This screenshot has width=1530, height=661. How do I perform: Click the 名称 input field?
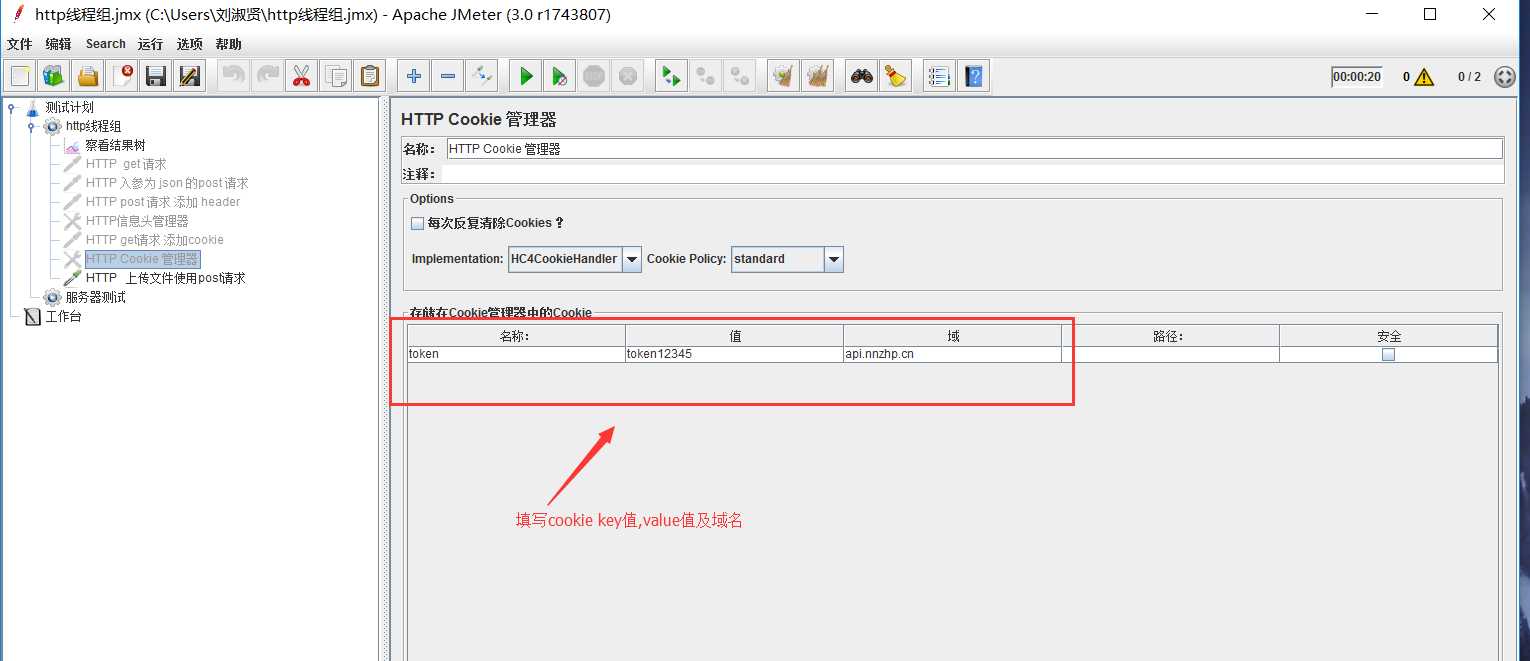(974, 149)
